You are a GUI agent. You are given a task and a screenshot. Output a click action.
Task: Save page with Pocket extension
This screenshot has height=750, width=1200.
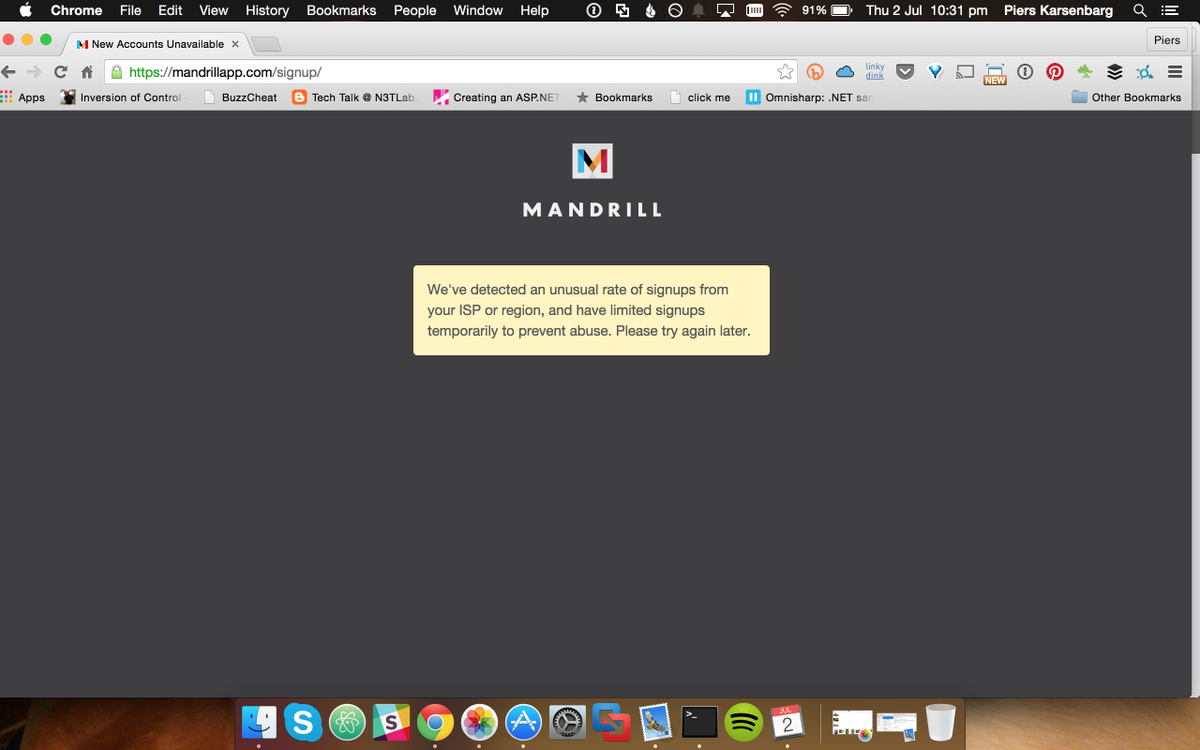[x=905, y=72]
